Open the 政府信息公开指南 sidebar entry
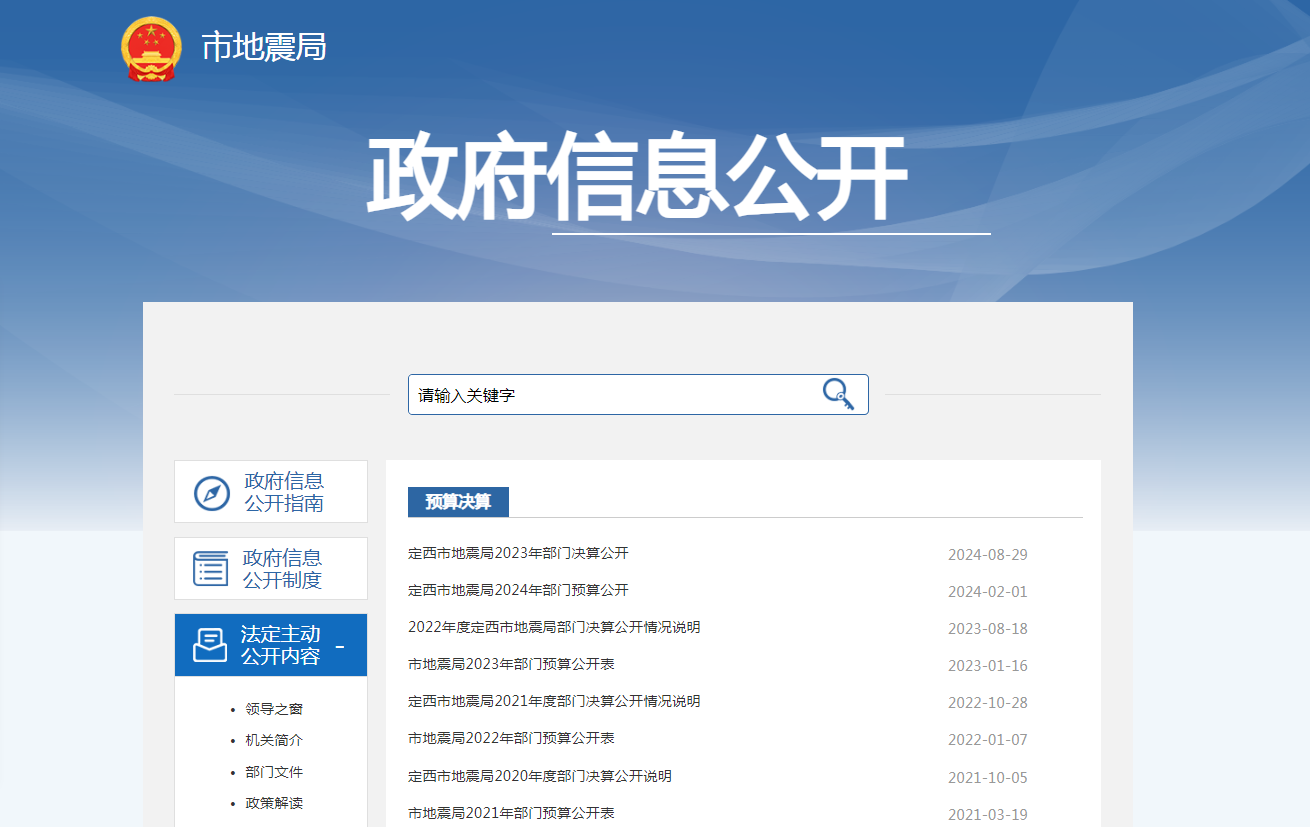The width and height of the screenshot is (1310, 827). pos(285,491)
